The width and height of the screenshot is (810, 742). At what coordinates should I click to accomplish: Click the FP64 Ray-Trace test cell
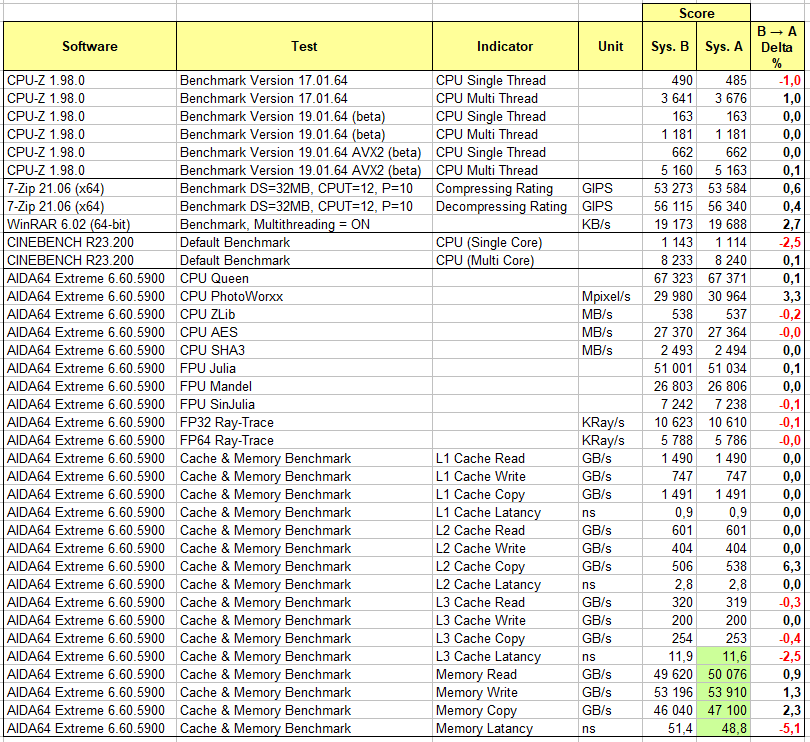click(x=304, y=440)
